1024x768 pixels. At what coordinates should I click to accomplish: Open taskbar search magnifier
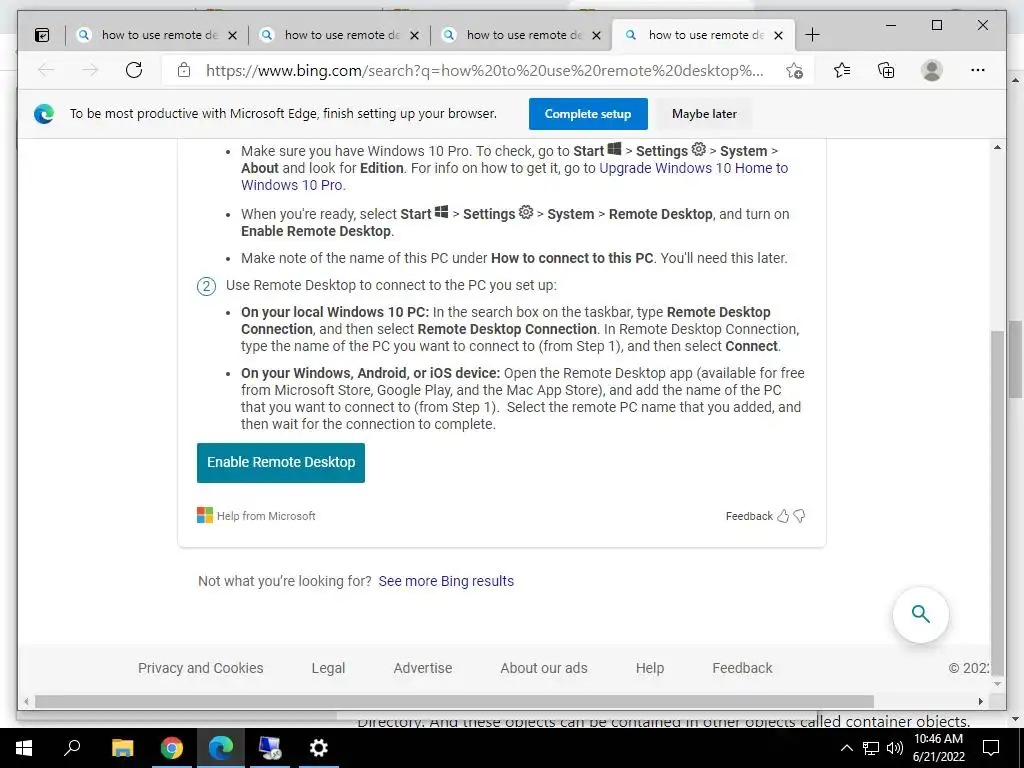pyautogui.click(x=72, y=748)
